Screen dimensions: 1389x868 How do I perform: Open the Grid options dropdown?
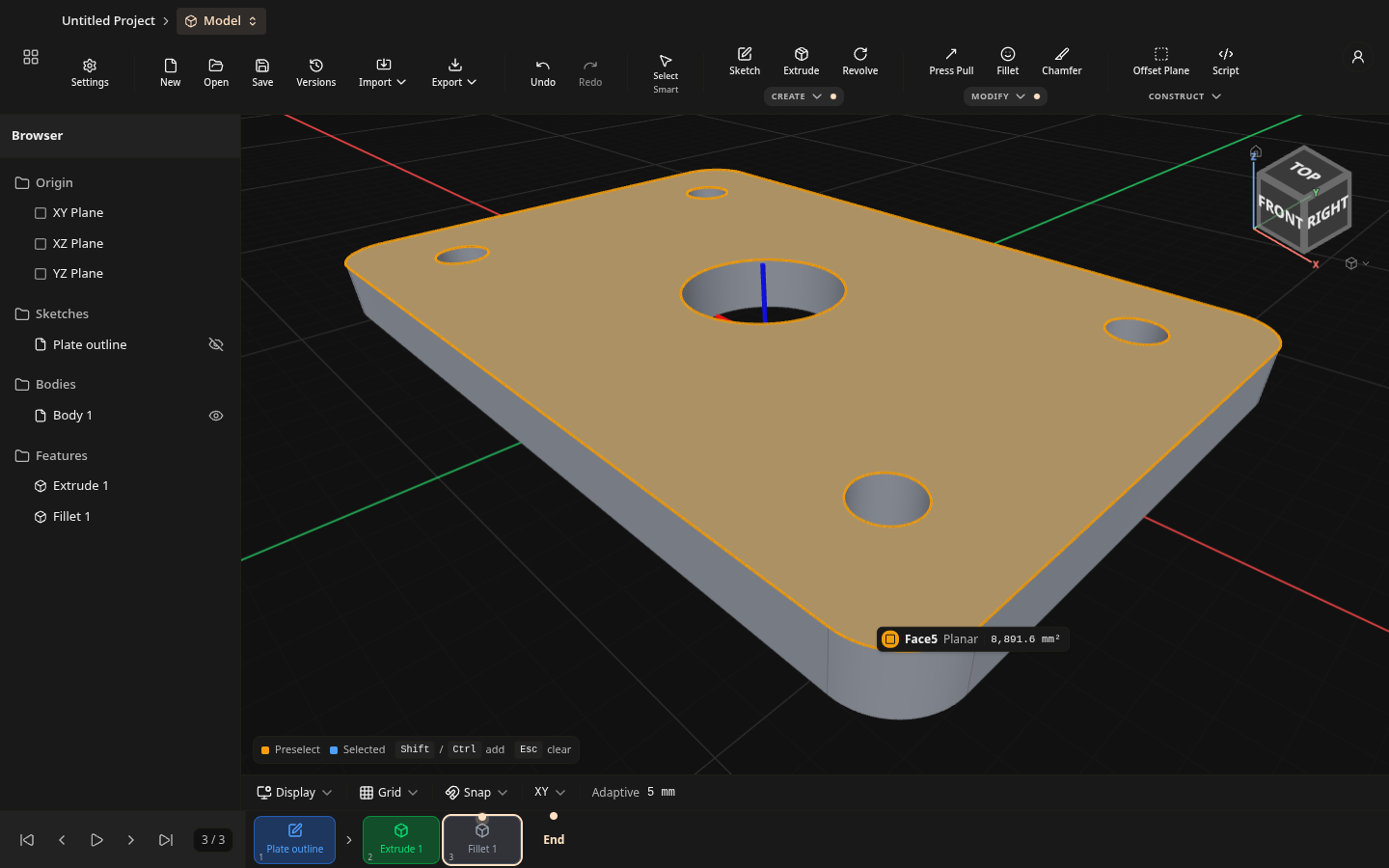point(389,793)
